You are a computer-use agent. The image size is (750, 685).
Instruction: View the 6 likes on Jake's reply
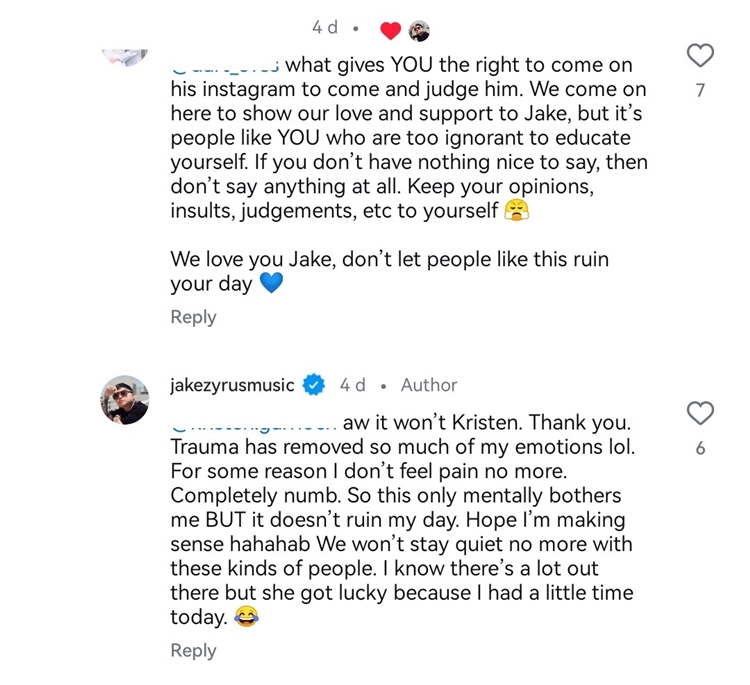pyautogui.click(x=701, y=449)
